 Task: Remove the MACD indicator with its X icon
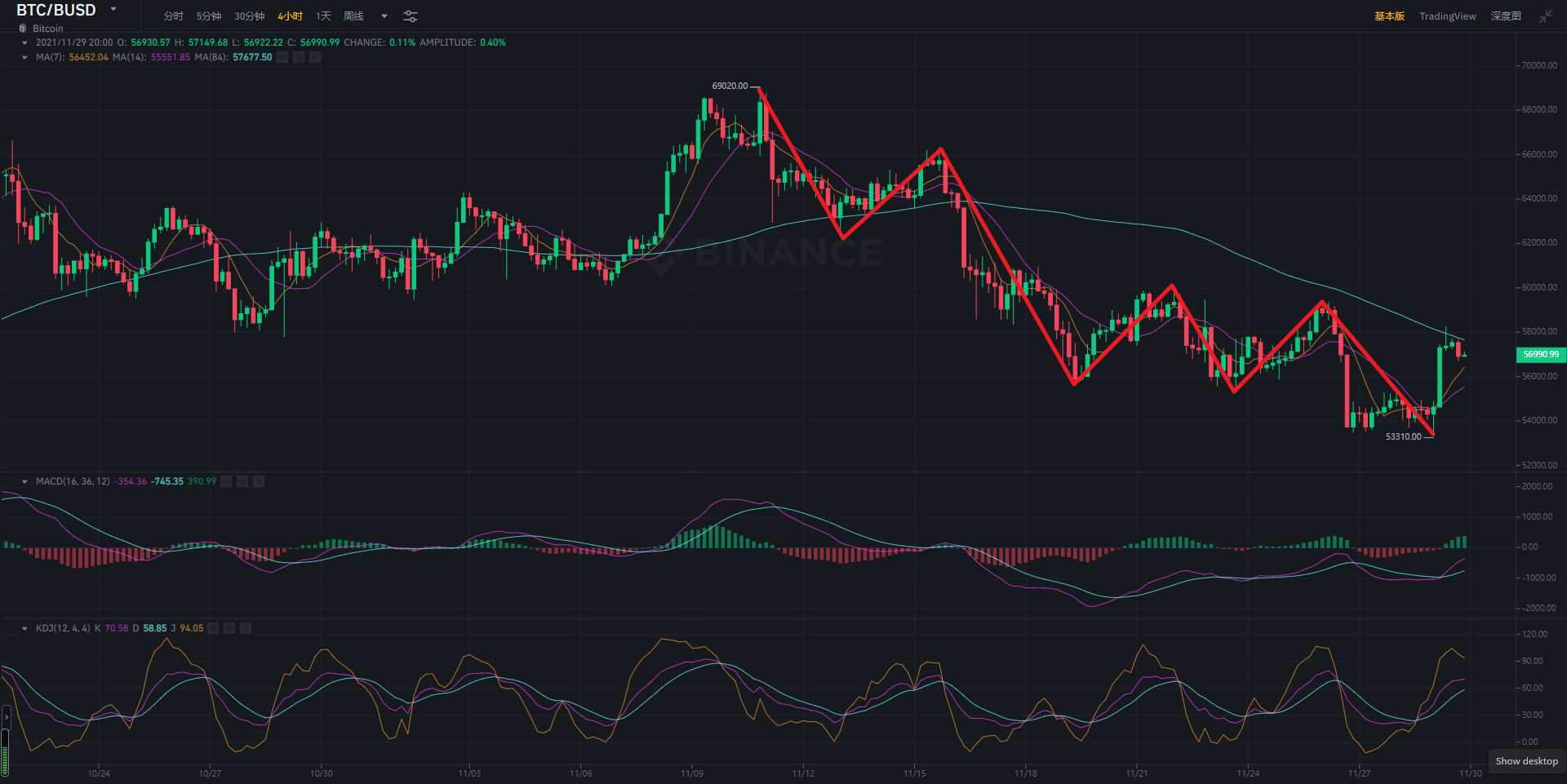click(x=259, y=481)
